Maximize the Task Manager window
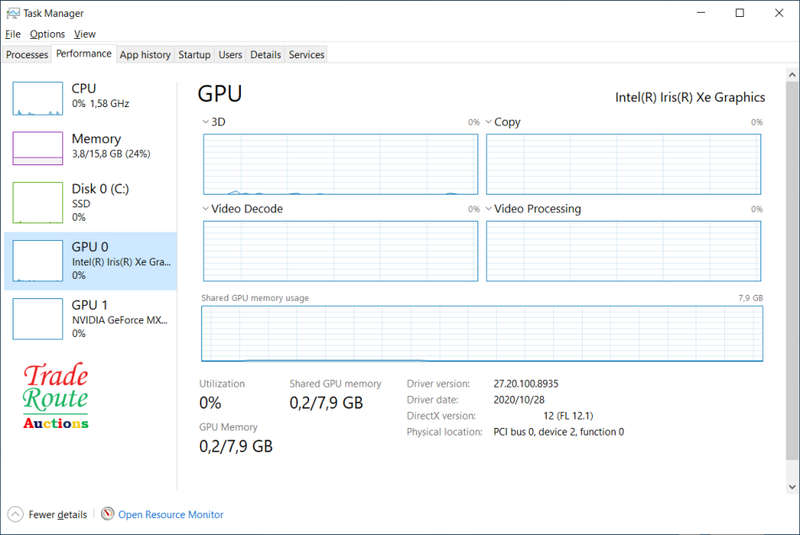The width and height of the screenshot is (800, 535). click(x=740, y=13)
